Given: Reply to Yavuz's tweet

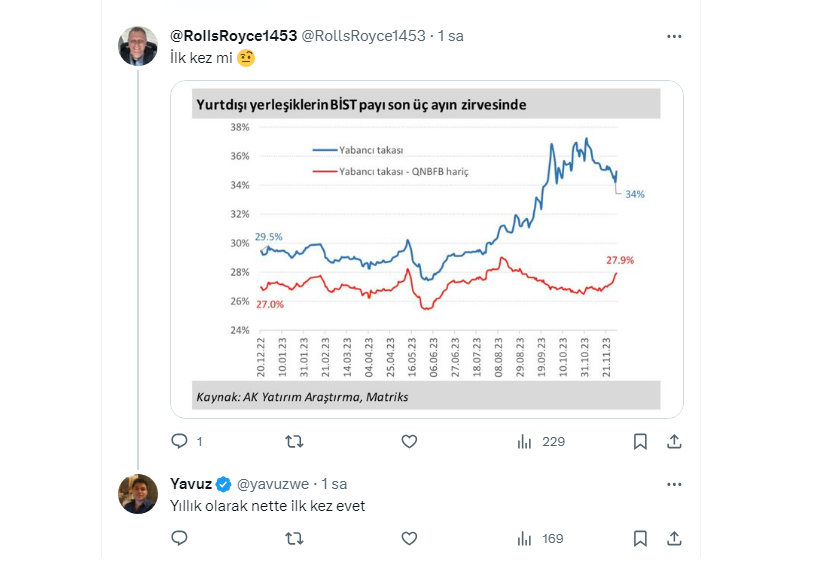Looking at the screenshot, I should click(180, 538).
